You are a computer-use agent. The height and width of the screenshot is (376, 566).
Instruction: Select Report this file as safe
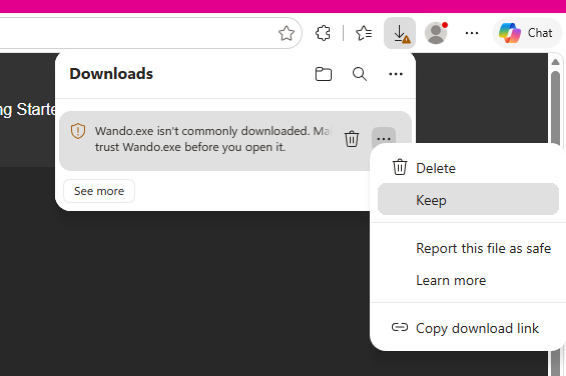click(468, 248)
